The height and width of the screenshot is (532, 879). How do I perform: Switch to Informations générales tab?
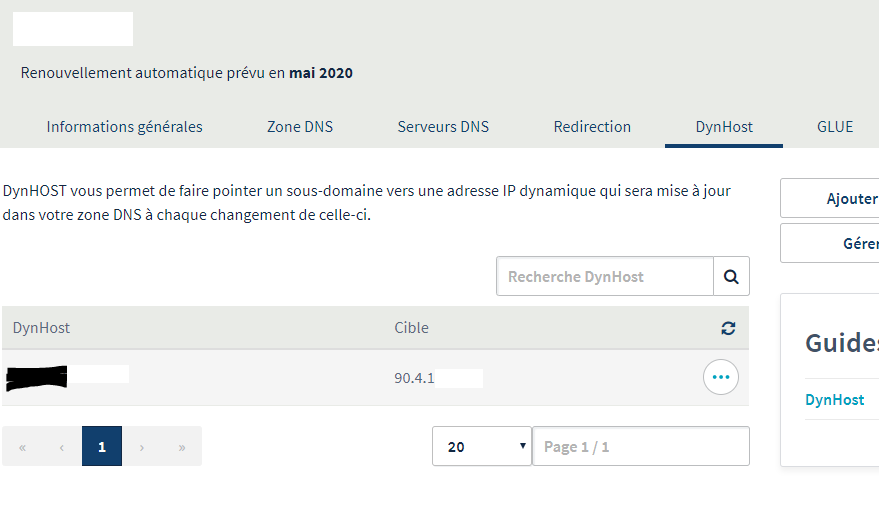click(x=124, y=127)
